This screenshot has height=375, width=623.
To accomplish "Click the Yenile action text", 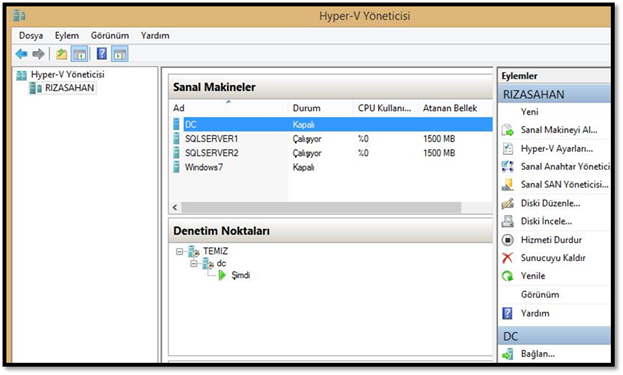I will (533, 276).
